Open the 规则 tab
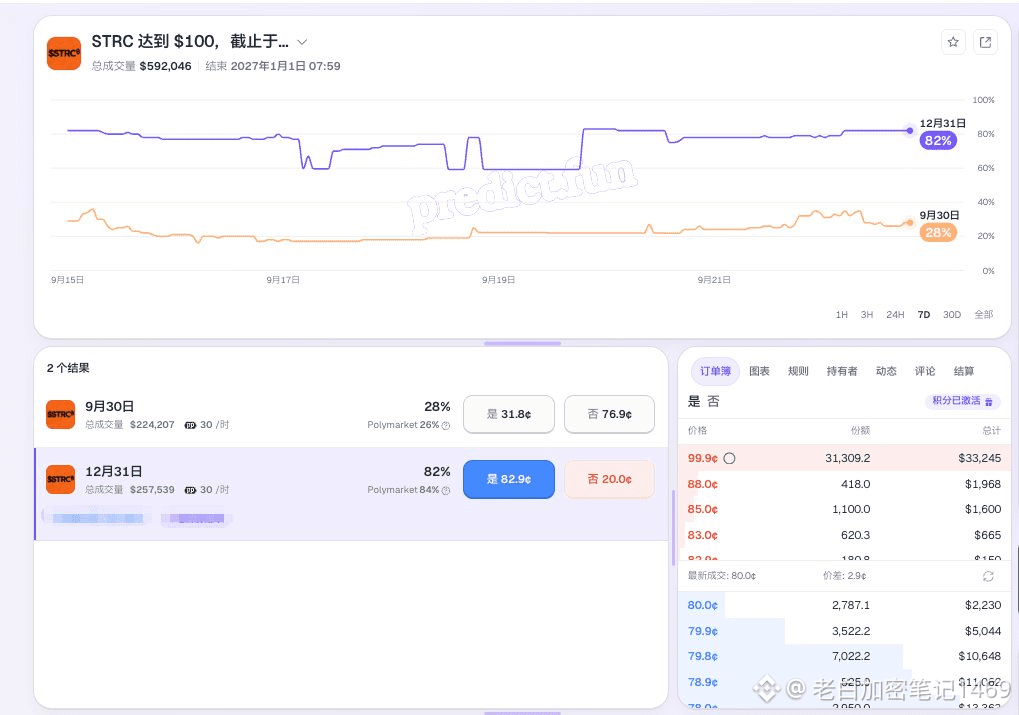 [x=798, y=371]
